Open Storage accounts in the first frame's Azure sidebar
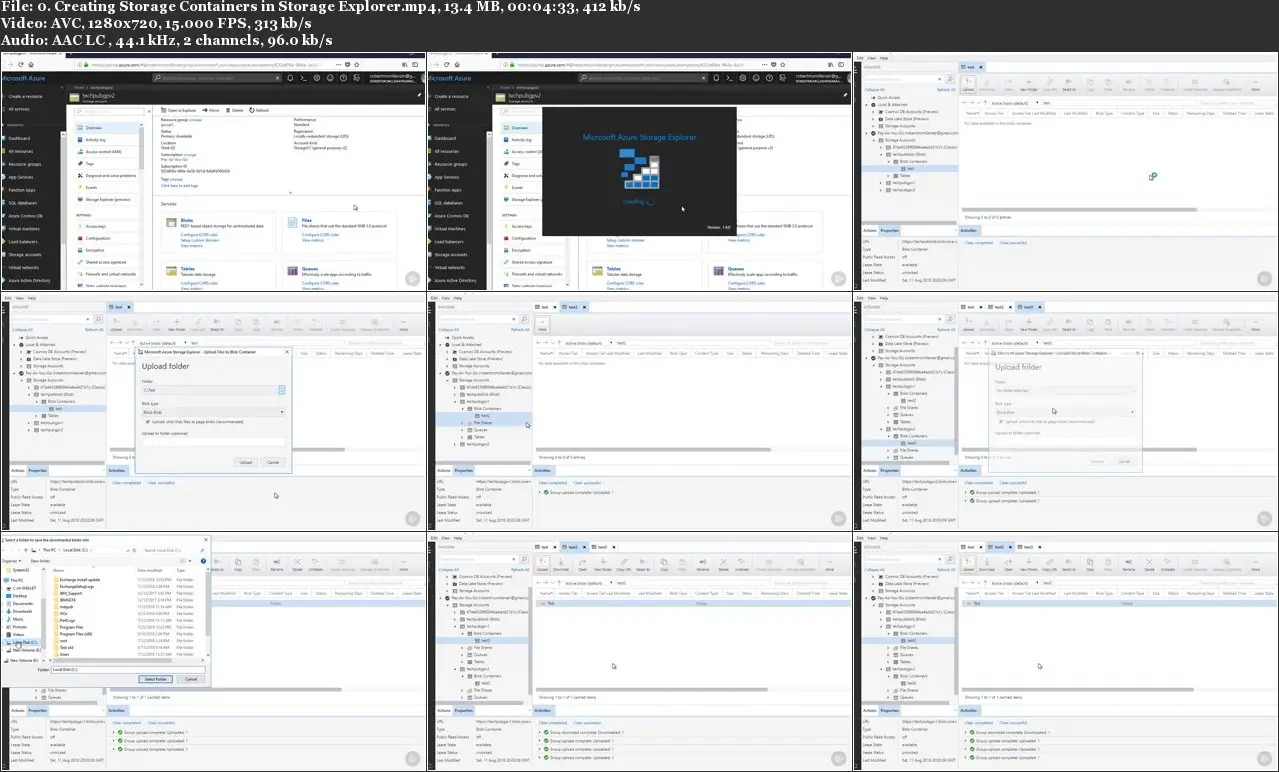The height and width of the screenshot is (772, 1279). (25, 255)
